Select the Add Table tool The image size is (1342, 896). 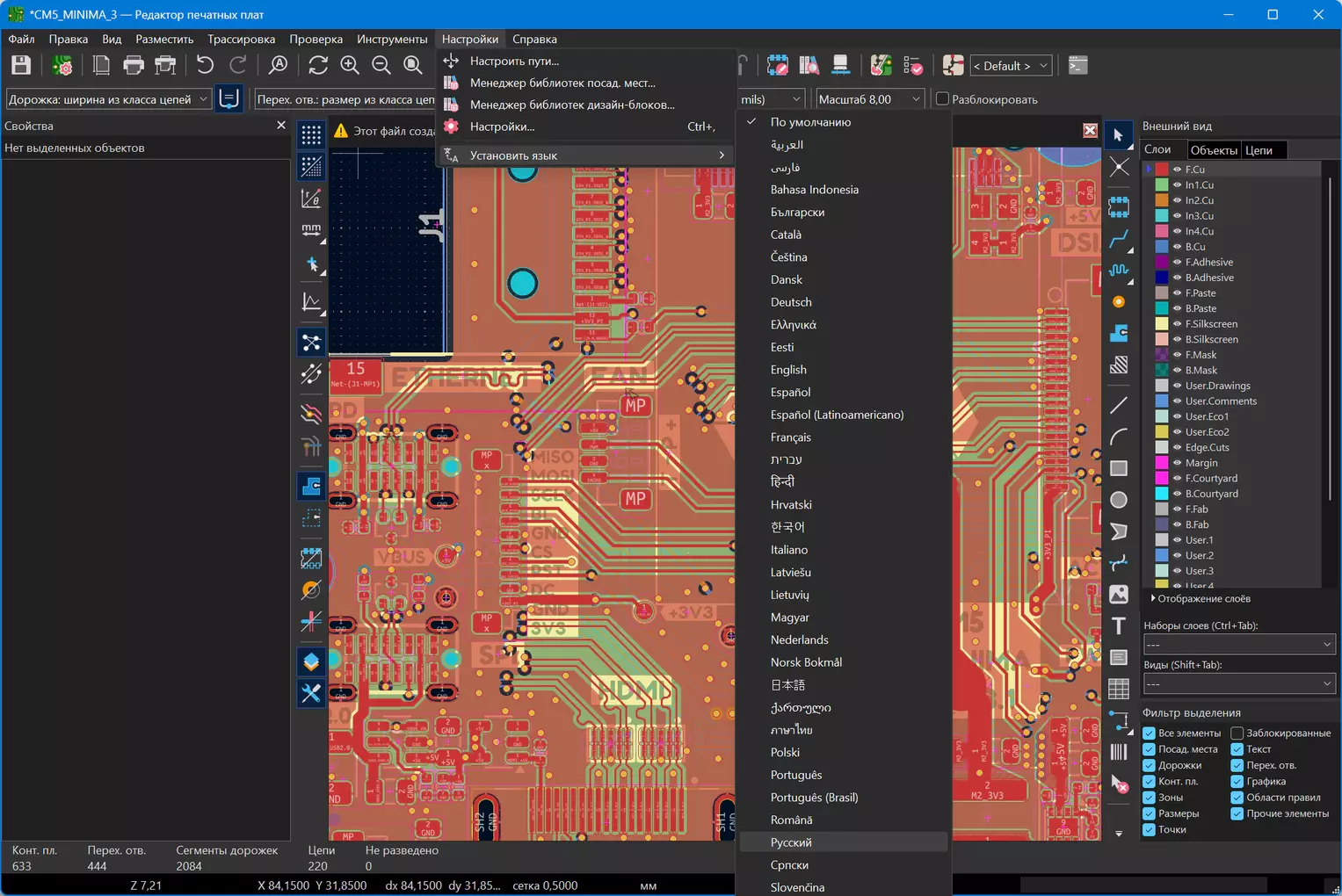coord(1118,689)
